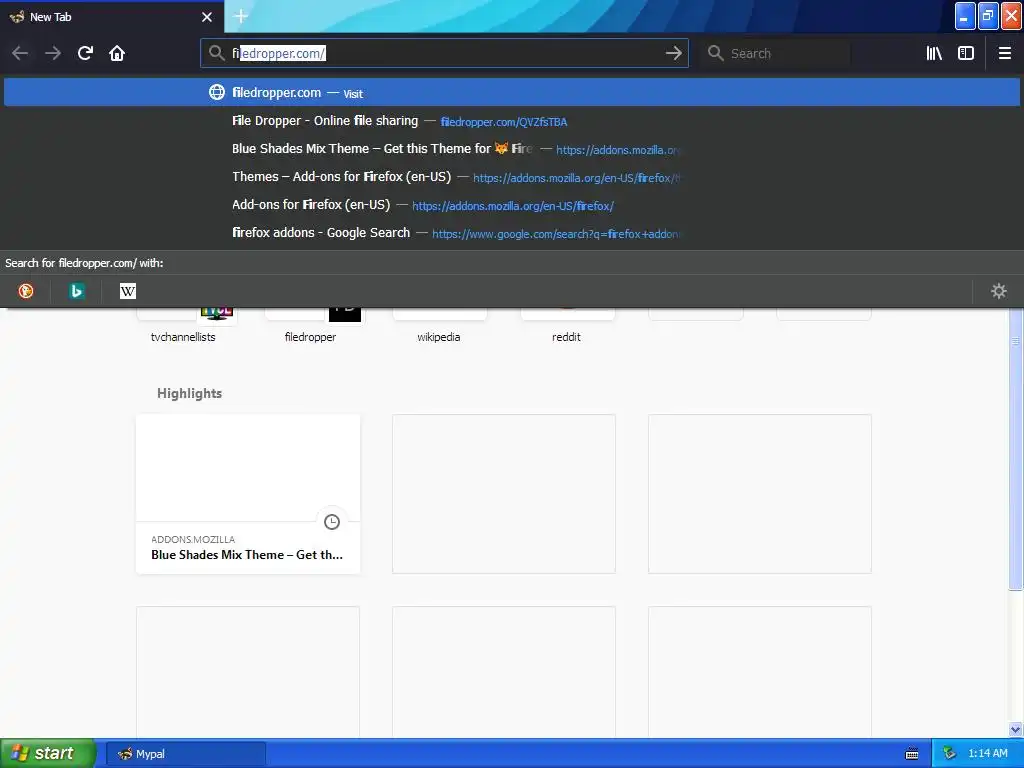Open the wikipedia top site
This screenshot has width=1024, height=768.
point(439,325)
